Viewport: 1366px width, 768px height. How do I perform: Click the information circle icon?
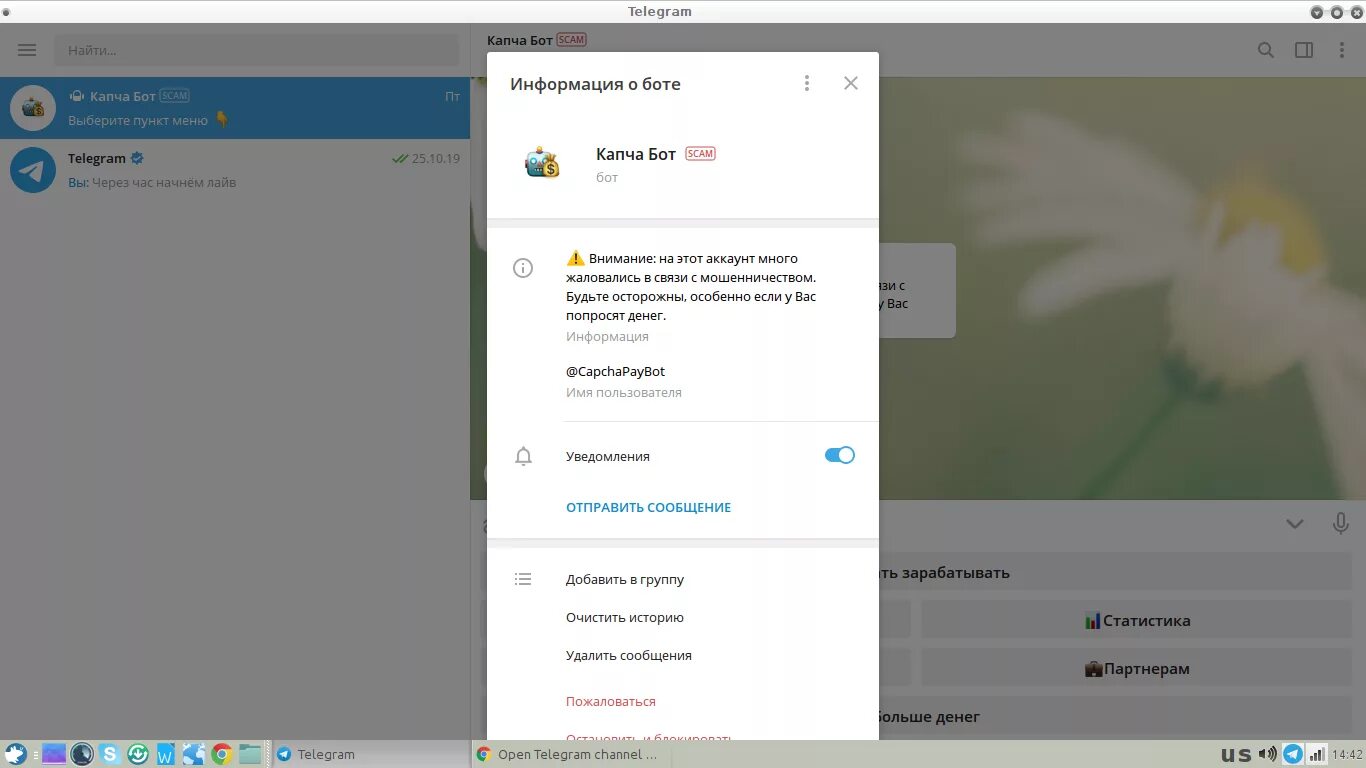(x=523, y=268)
